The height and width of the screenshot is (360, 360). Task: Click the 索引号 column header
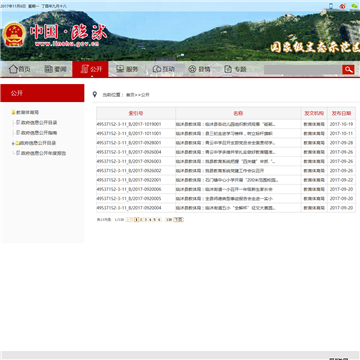point(136,113)
